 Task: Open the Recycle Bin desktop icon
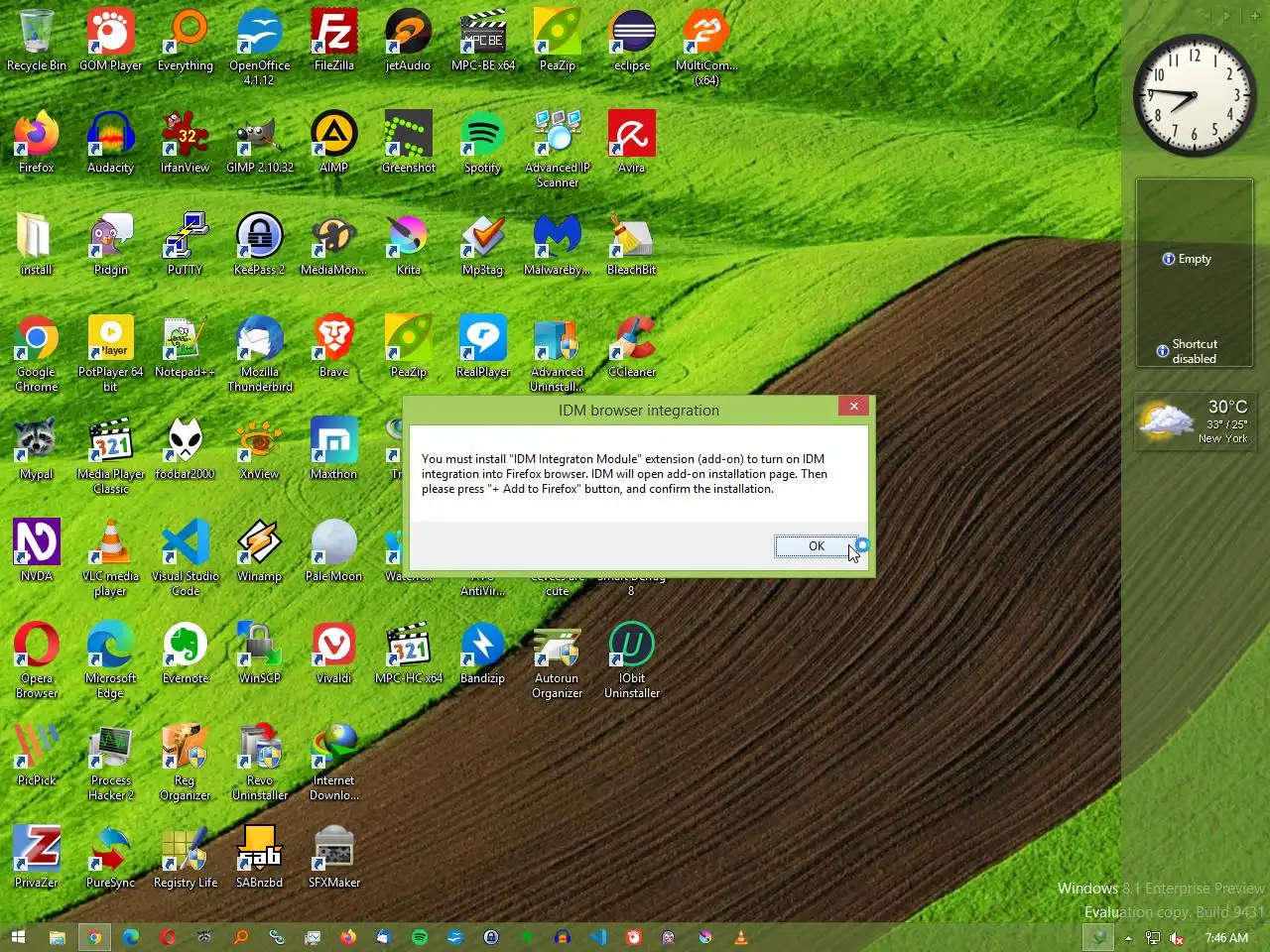click(37, 41)
